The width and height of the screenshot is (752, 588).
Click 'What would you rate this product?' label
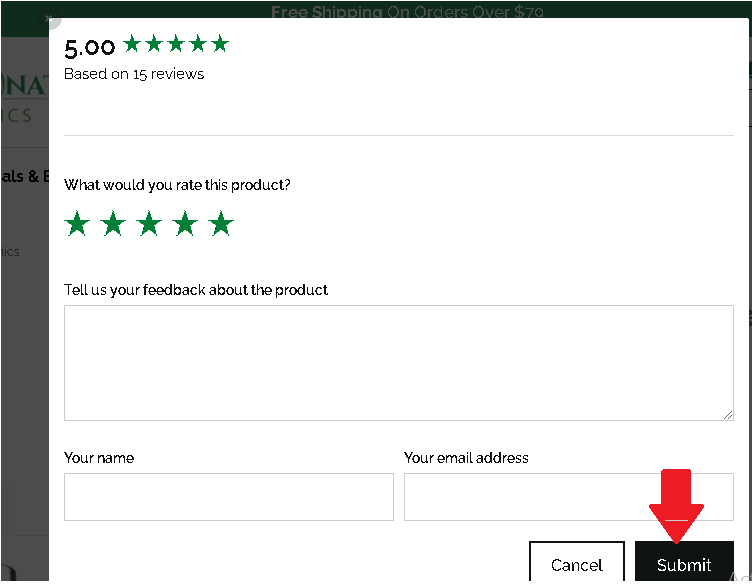click(177, 185)
